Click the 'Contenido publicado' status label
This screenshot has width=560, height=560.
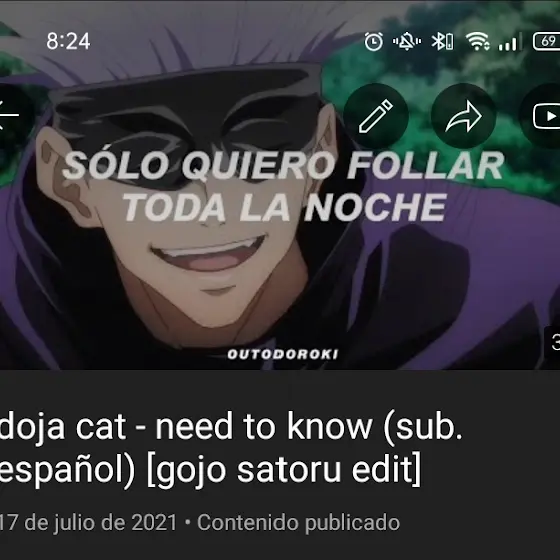point(299,522)
